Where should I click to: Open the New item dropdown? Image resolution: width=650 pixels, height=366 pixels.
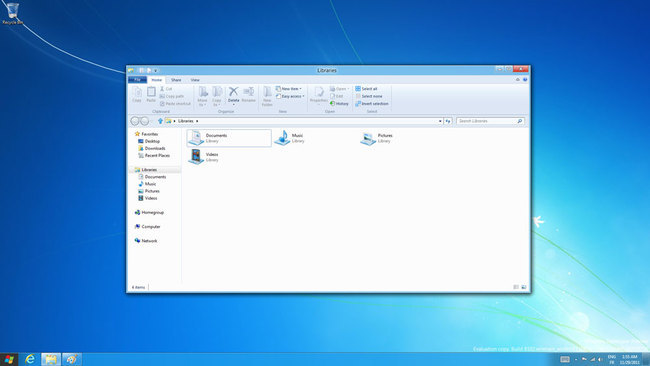(289, 89)
